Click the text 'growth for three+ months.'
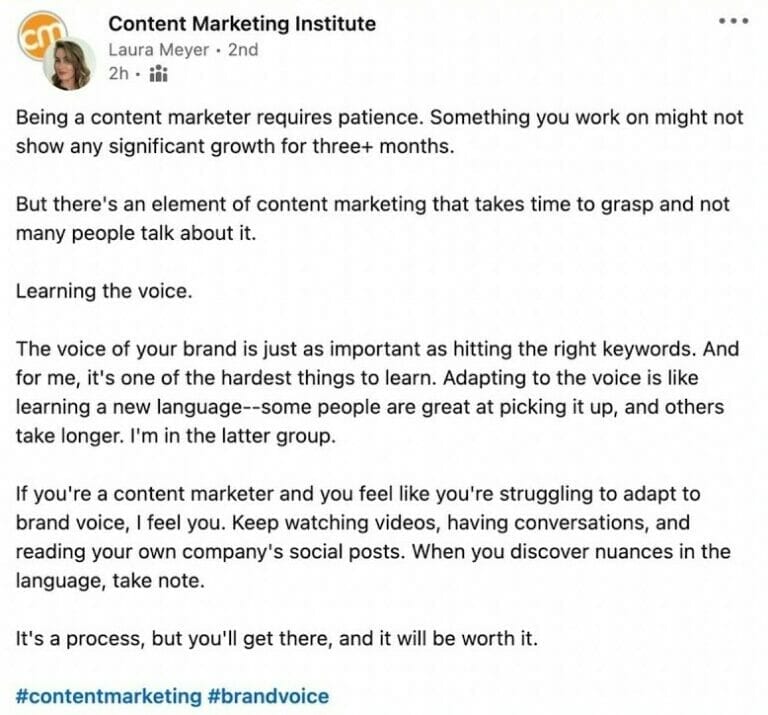The height and width of the screenshot is (715, 768). [333, 146]
